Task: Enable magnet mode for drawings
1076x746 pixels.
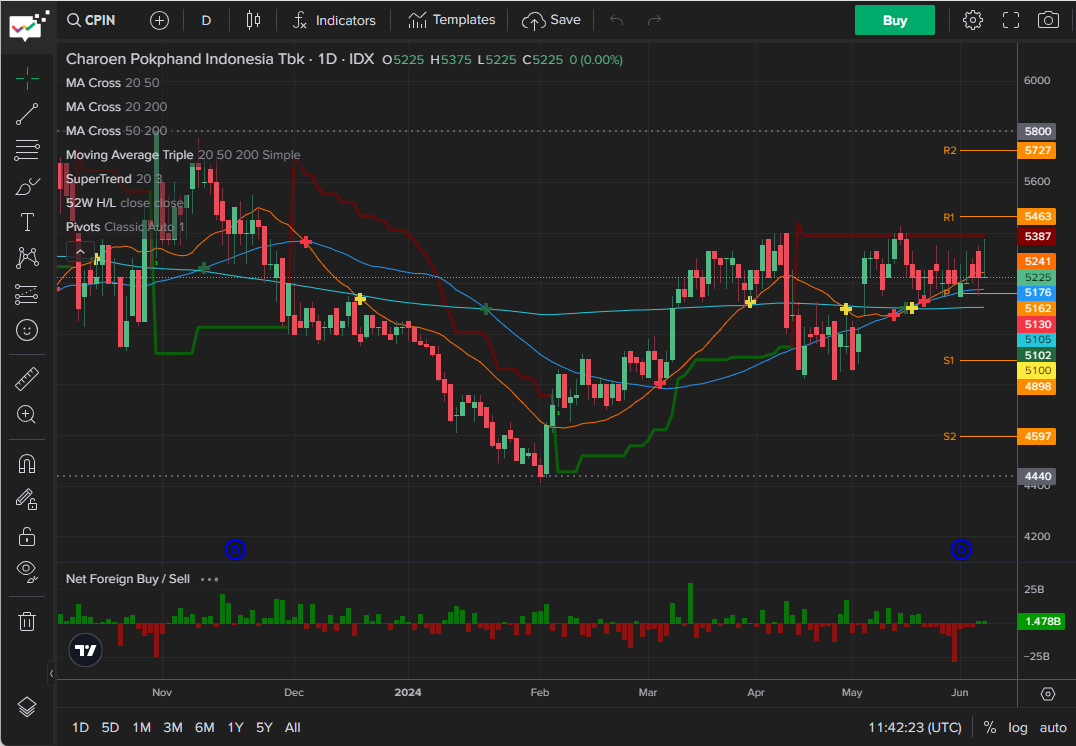Action: click(27, 464)
